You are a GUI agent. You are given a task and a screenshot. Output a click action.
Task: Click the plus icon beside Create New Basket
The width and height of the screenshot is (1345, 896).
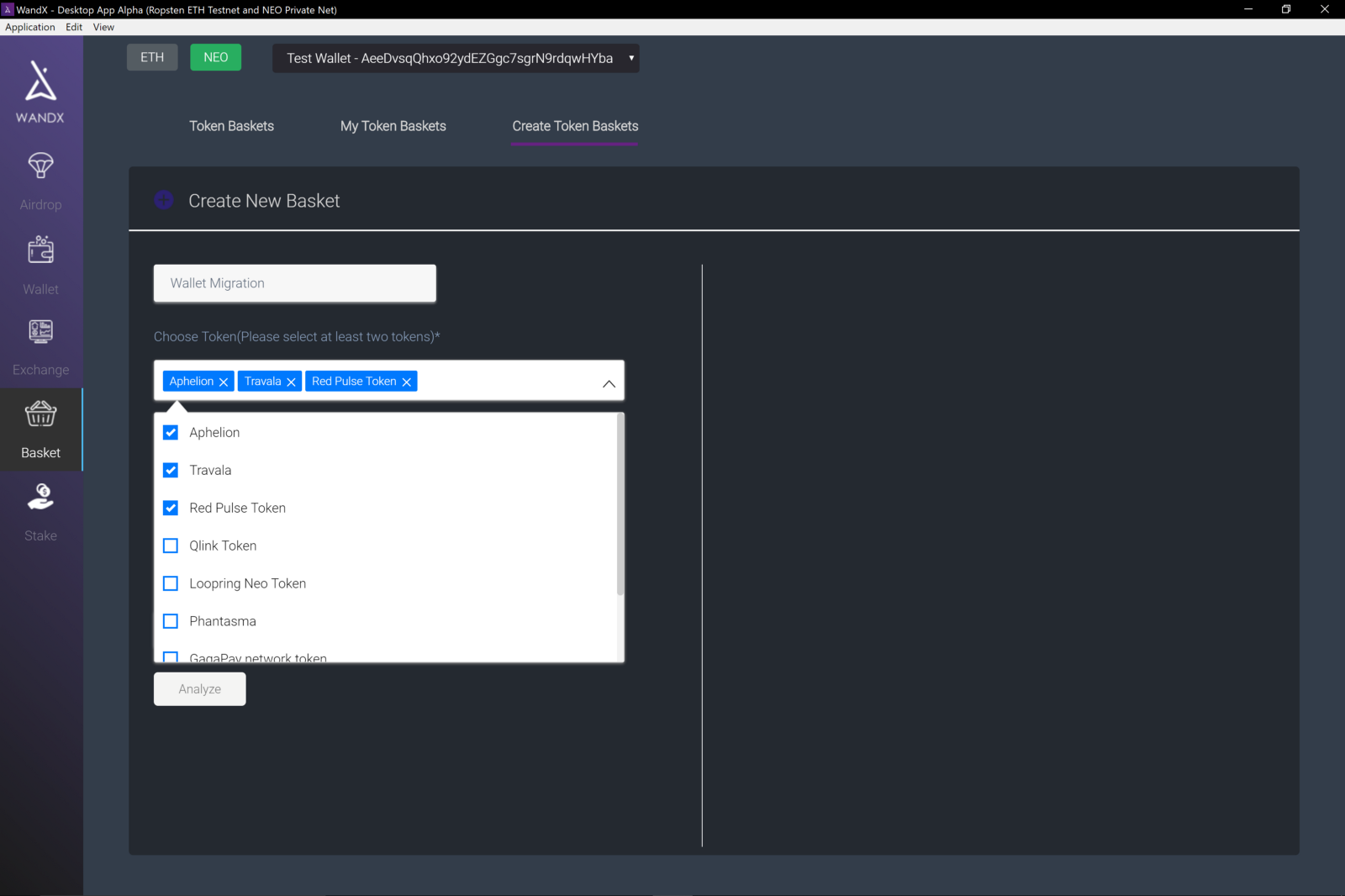164,200
